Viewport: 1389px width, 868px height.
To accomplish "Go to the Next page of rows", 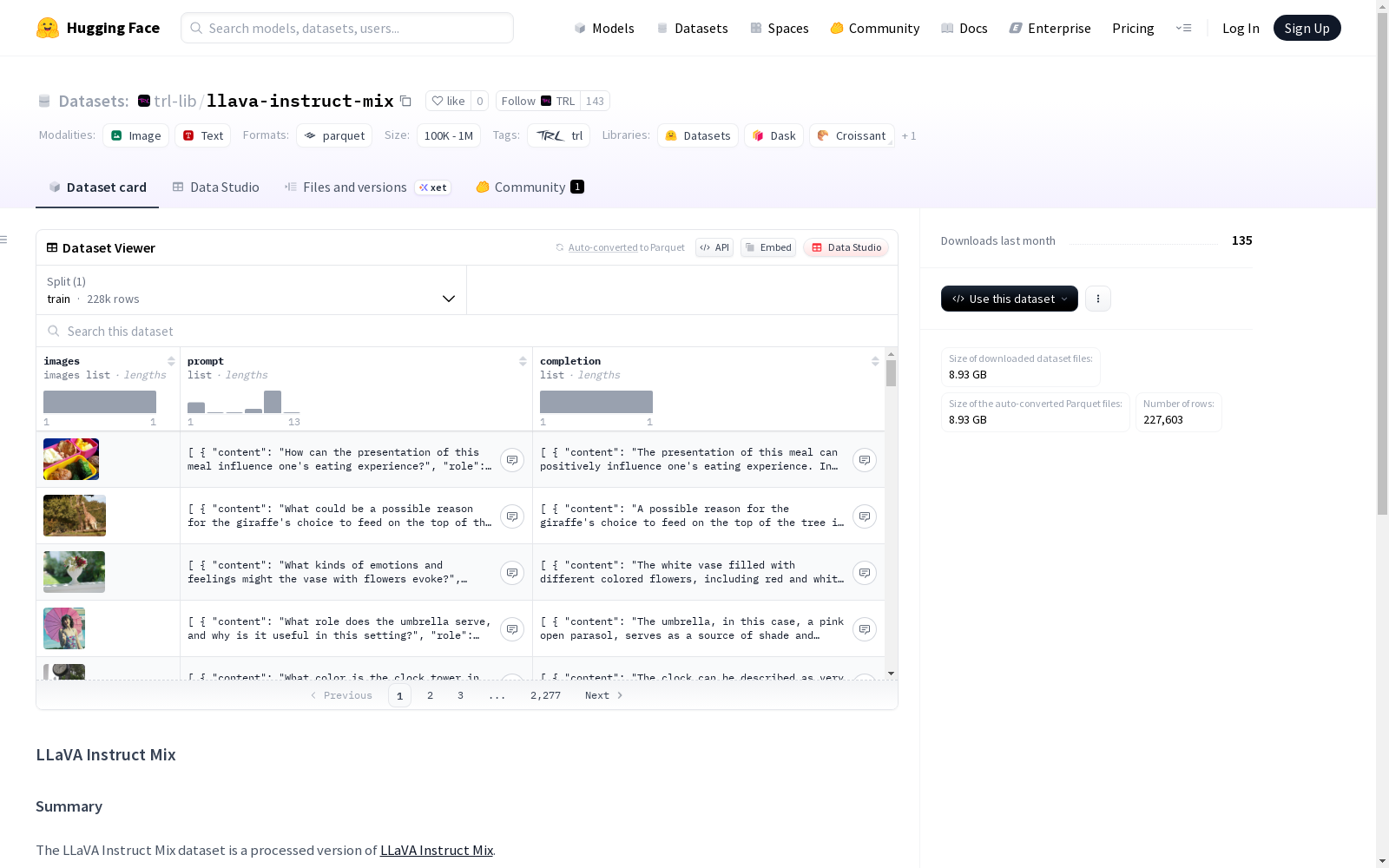I will click(604, 695).
